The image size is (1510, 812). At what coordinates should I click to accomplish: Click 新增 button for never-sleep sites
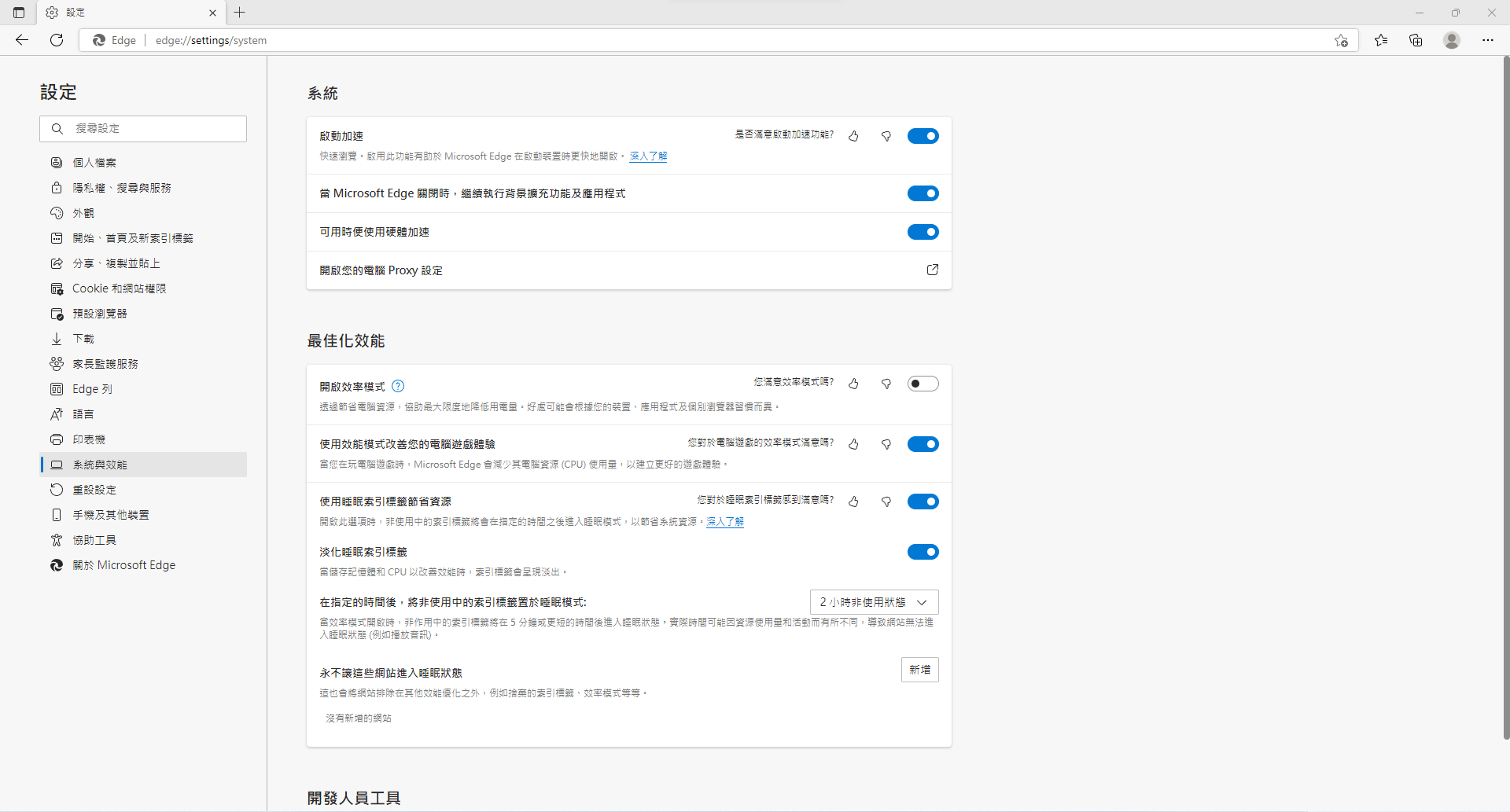click(x=919, y=670)
